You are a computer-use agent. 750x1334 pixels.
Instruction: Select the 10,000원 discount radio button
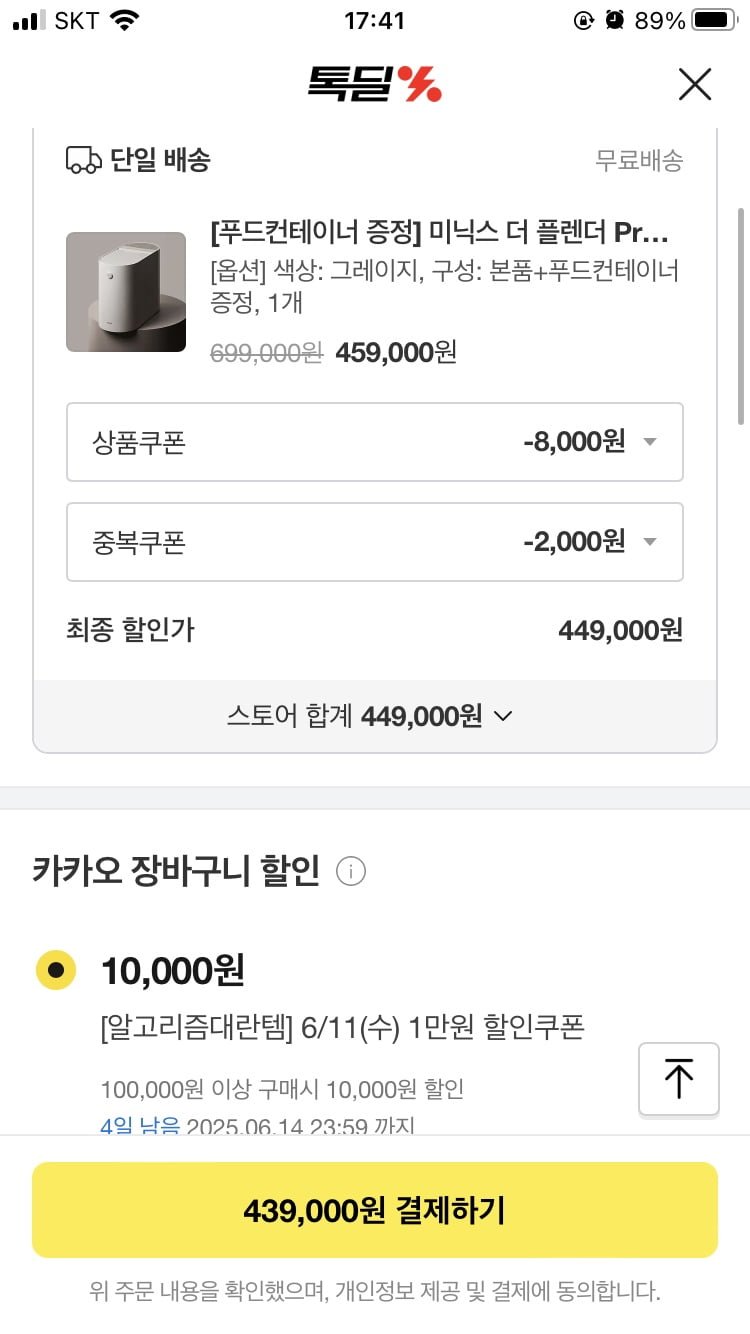click(56, 970)
